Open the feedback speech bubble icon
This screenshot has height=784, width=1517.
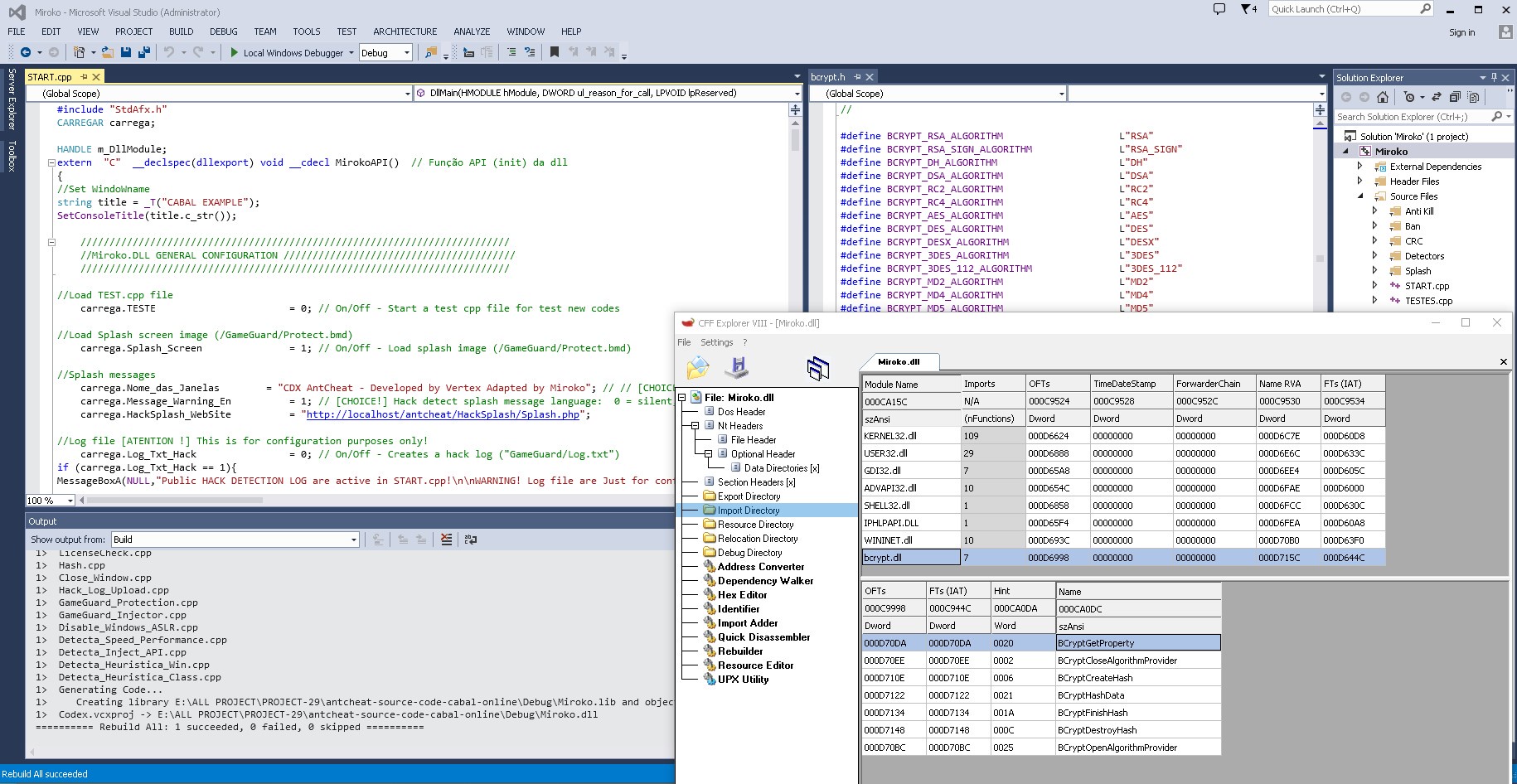pyautogui.click(x=1219, y=9)
